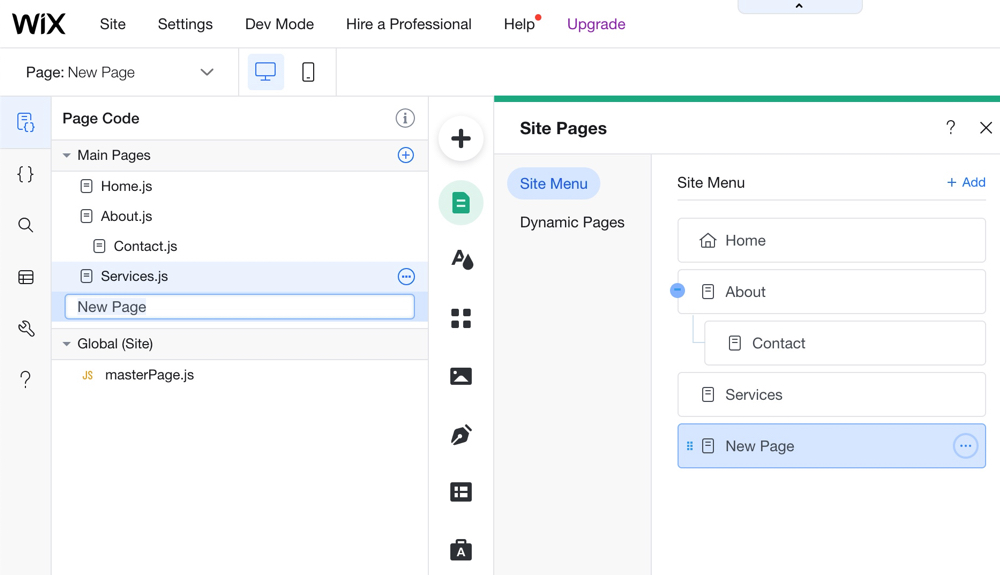Open the Dev Mode menu
The image size is (1000, 575).
click(279, 24)
